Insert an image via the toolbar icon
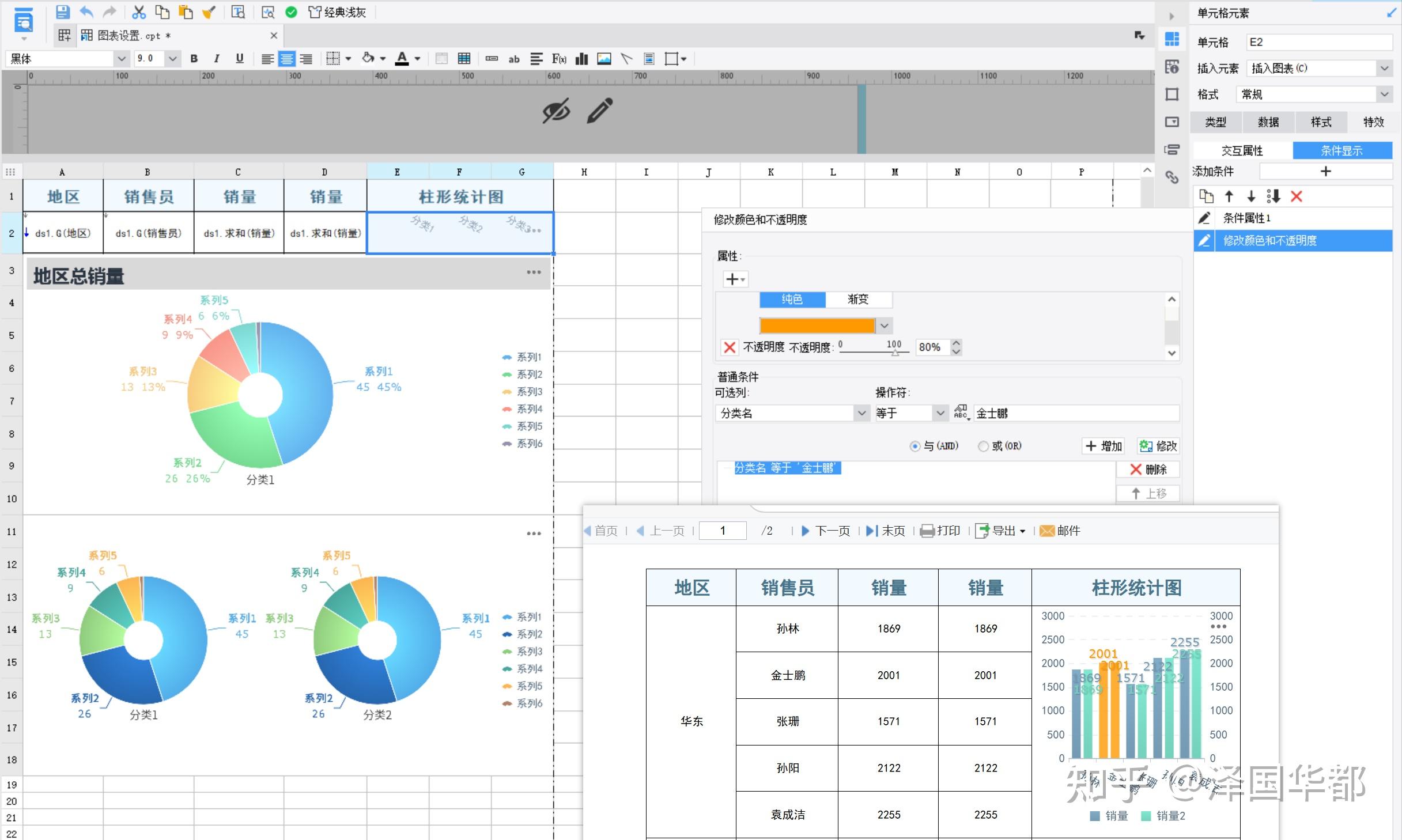This screenshot has width=1402, height=840. pos(603,58)
